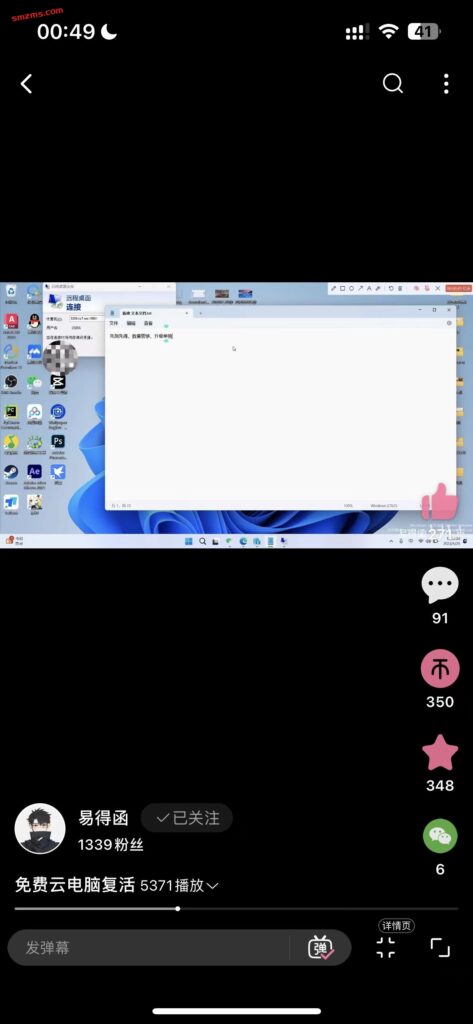
Task: Open the three-dot more options menu
Action: [446, 84]
